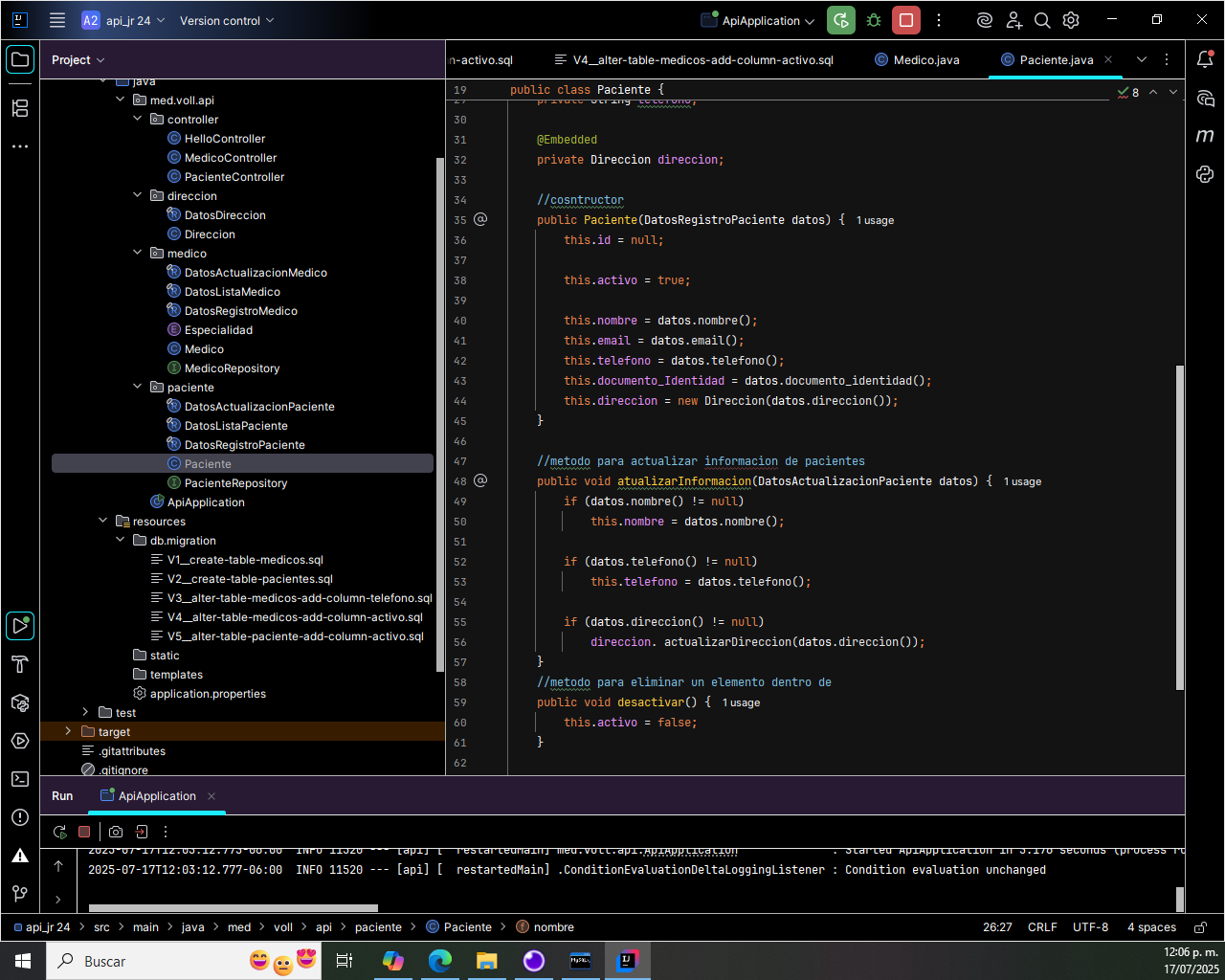Collapse the db.migration folder
This screenshot has width=1225, height=980.
coord(120,540)
